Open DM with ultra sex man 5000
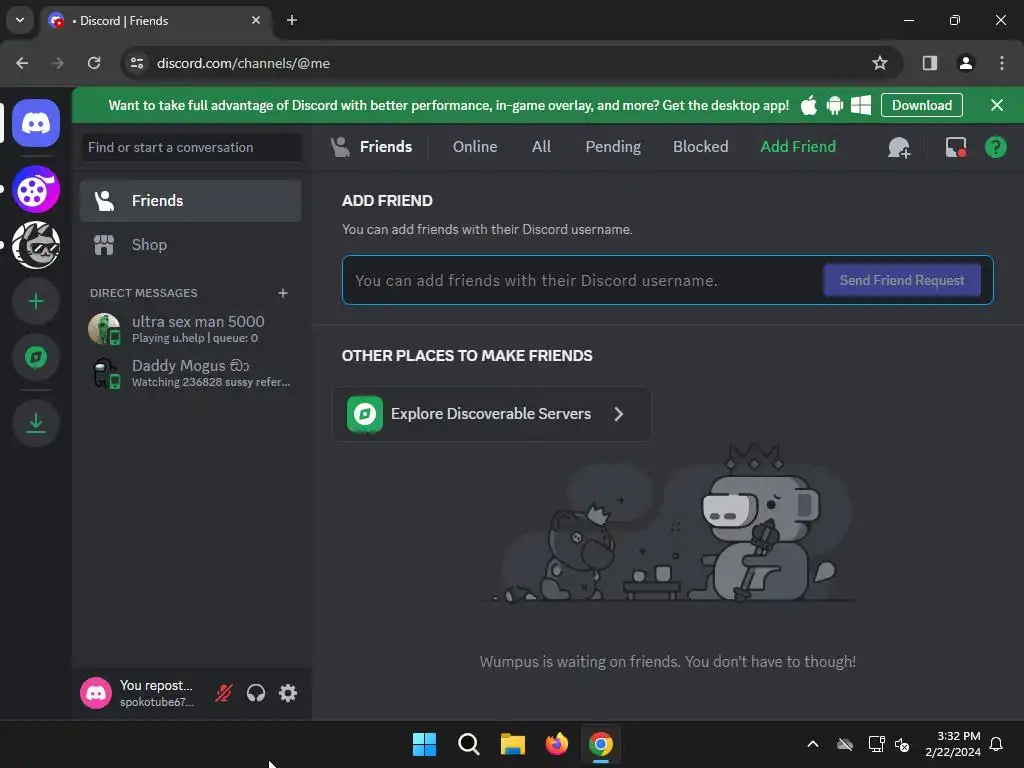 (190, 328)
